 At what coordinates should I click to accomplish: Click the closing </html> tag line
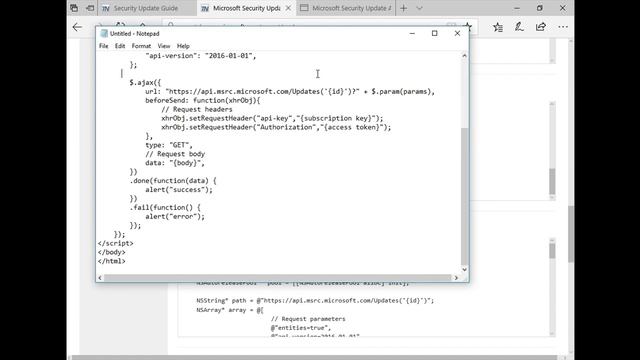click(x=111, y=261)
